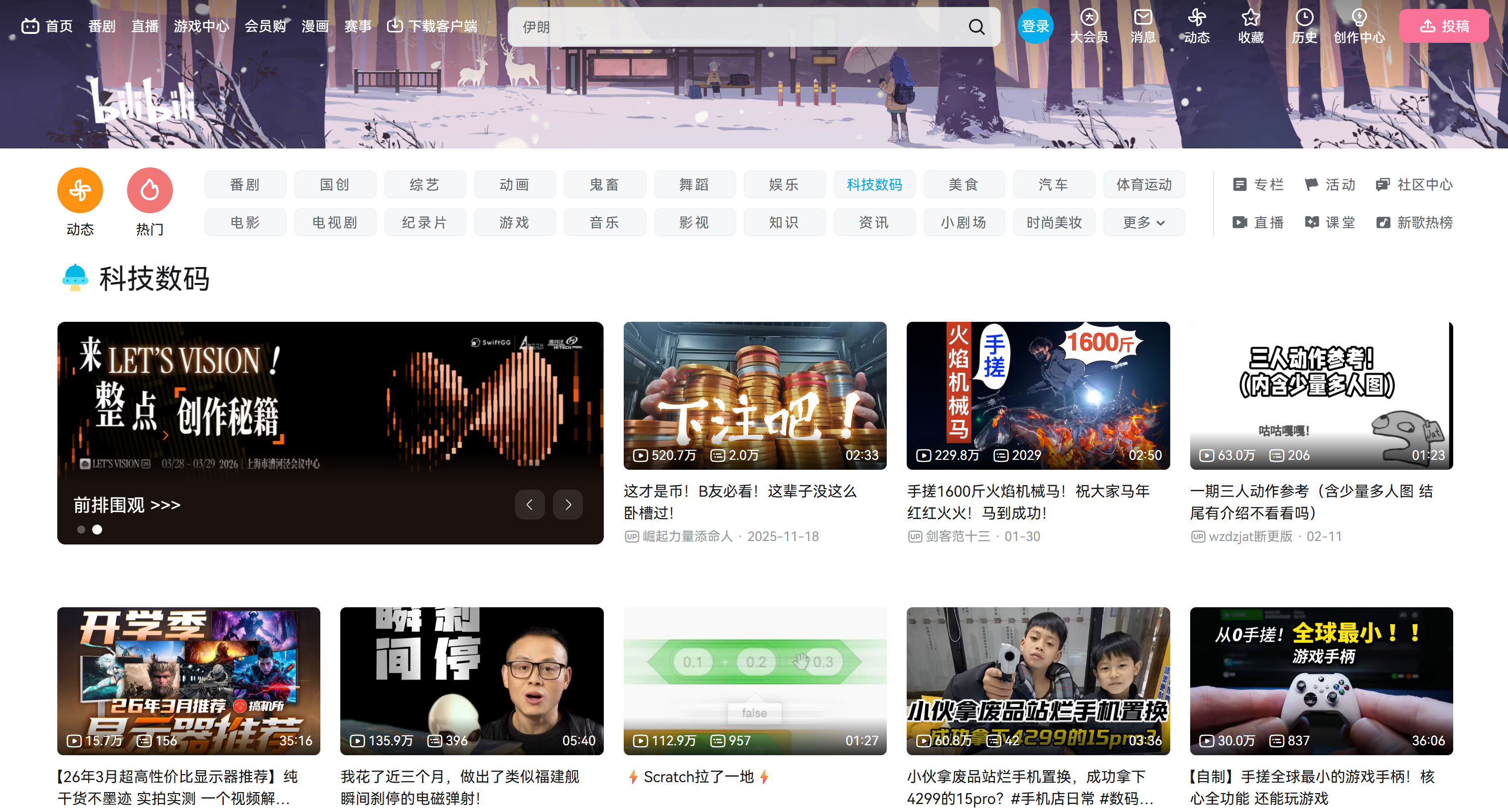
Task: Open favorites via the 收藏 star icon
Action: pos(1250,26)
